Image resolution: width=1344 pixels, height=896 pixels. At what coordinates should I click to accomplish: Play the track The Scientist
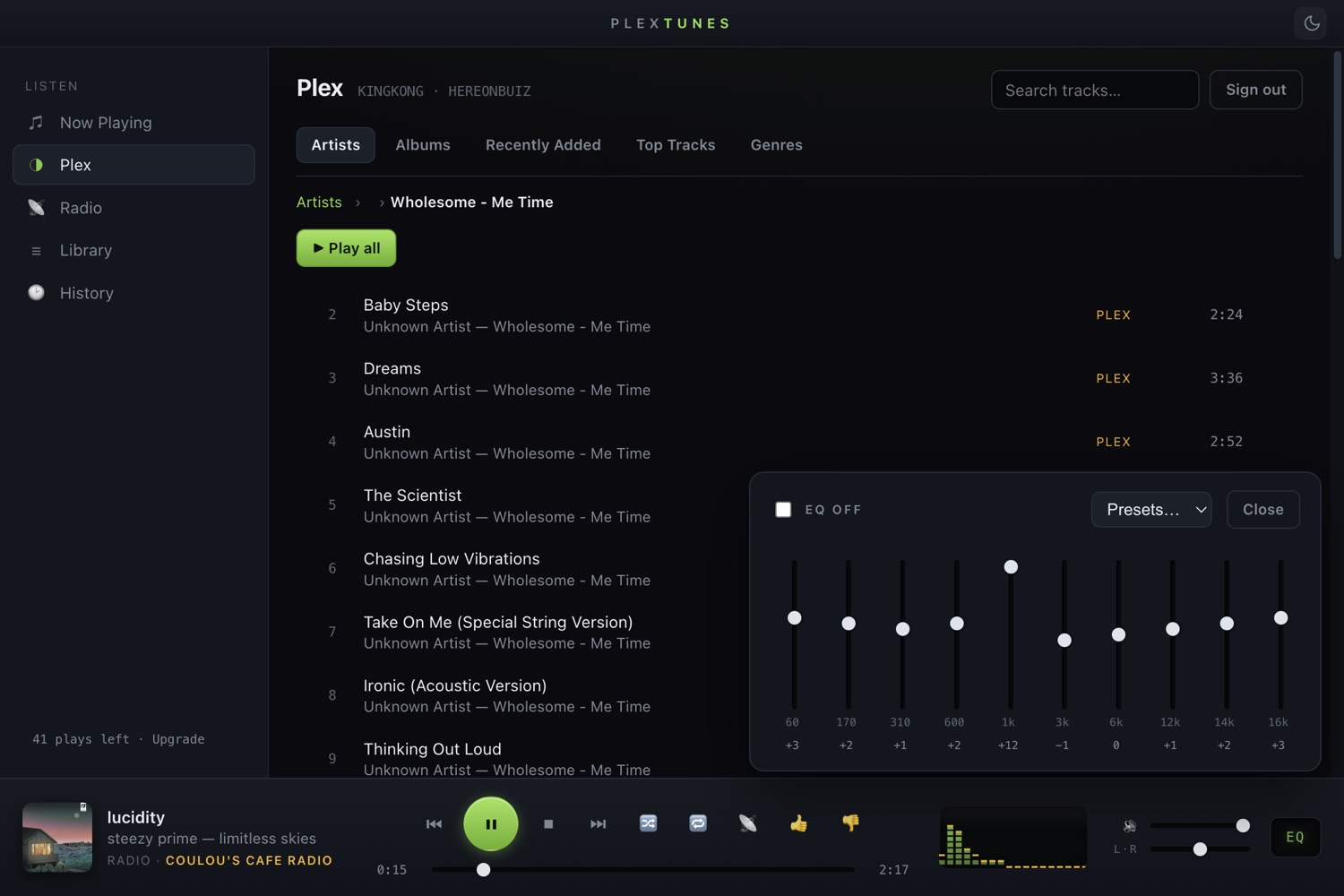pos(523,506)
